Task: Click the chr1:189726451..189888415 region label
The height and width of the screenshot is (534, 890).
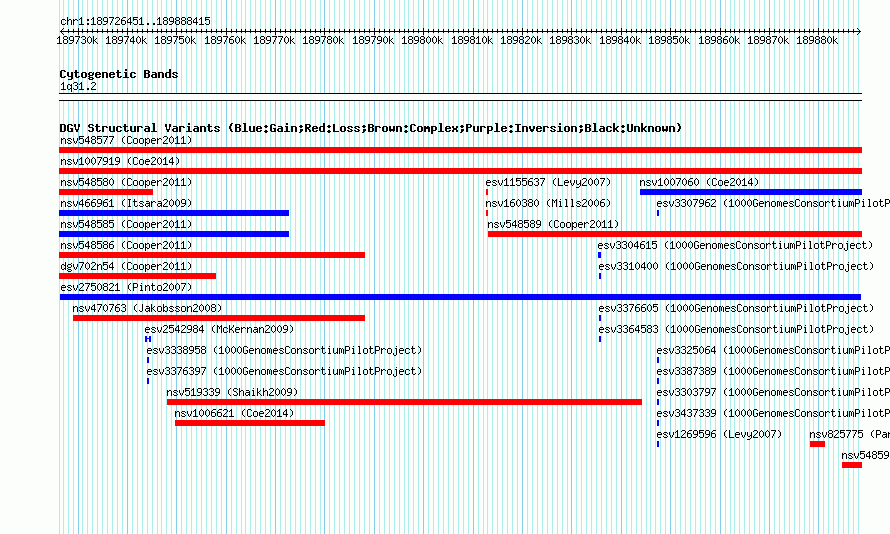Action: 135,21
